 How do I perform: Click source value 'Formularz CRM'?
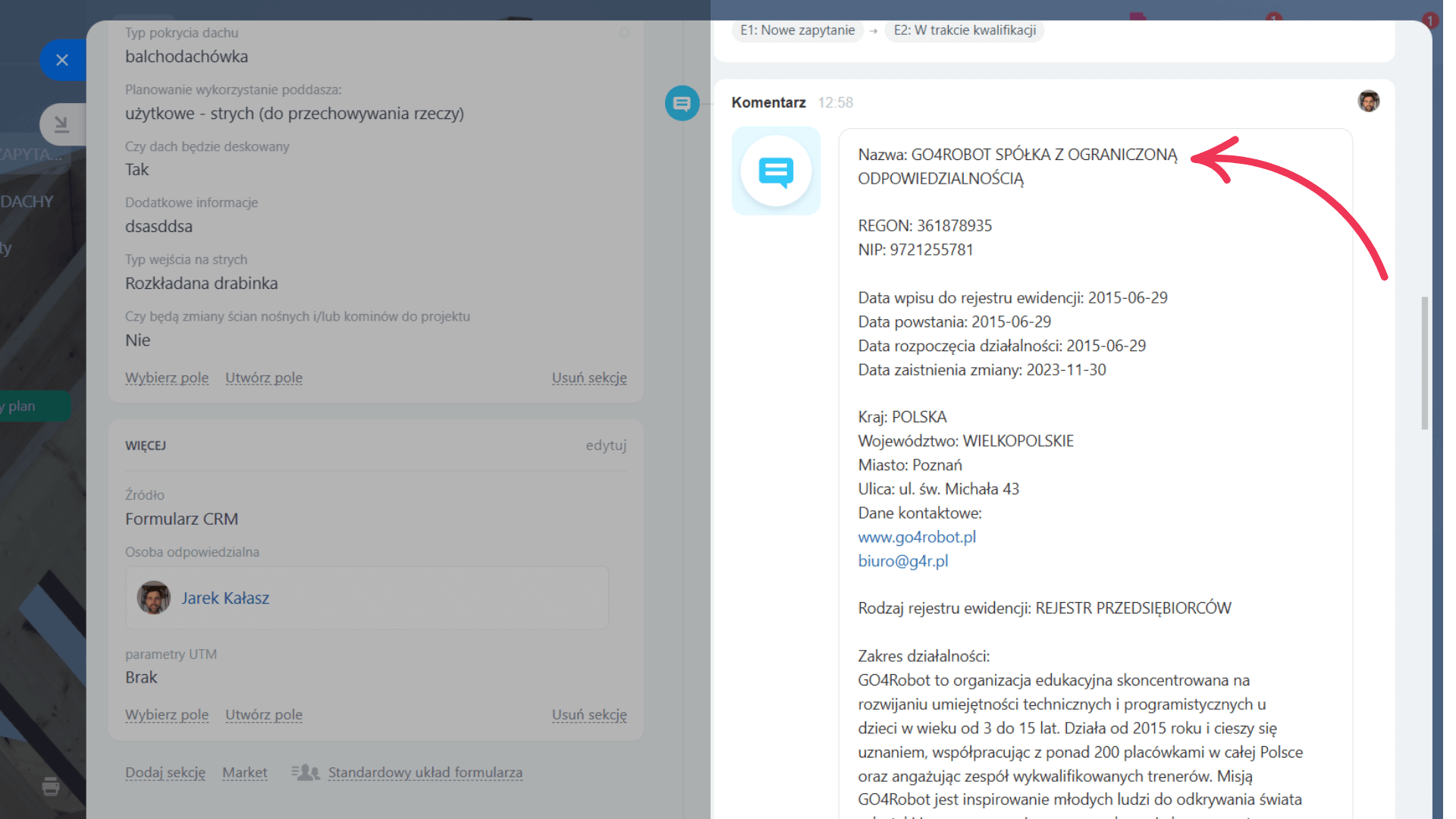tap(182, 519)
